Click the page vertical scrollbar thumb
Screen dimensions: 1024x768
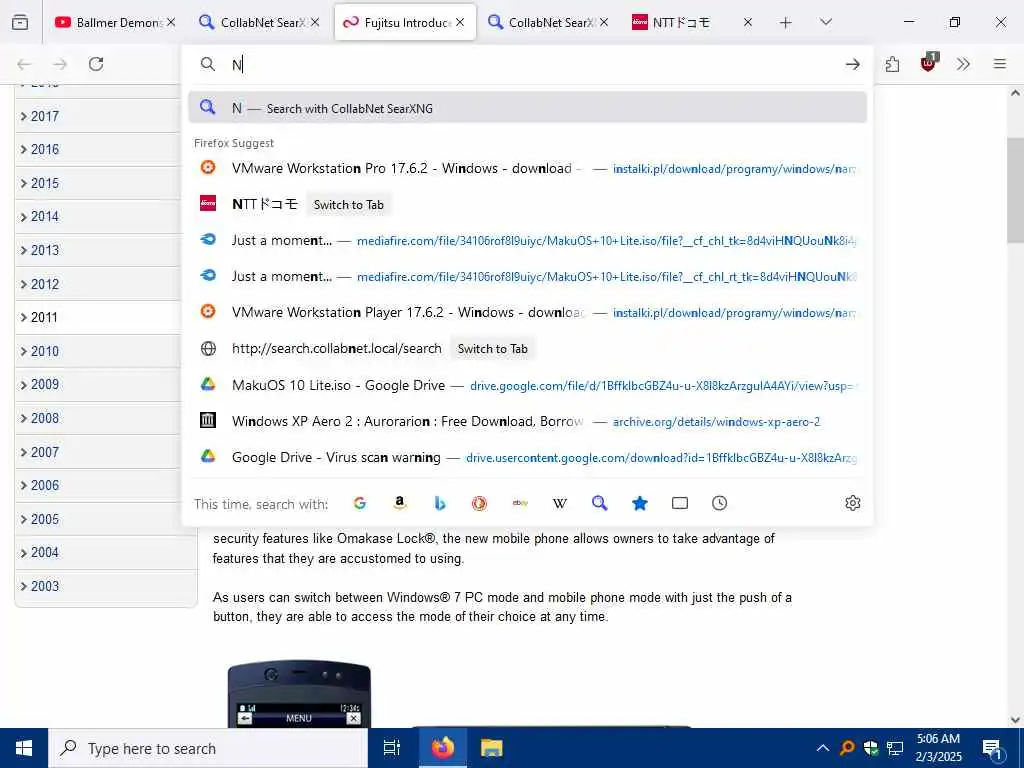click(1015, 189)
